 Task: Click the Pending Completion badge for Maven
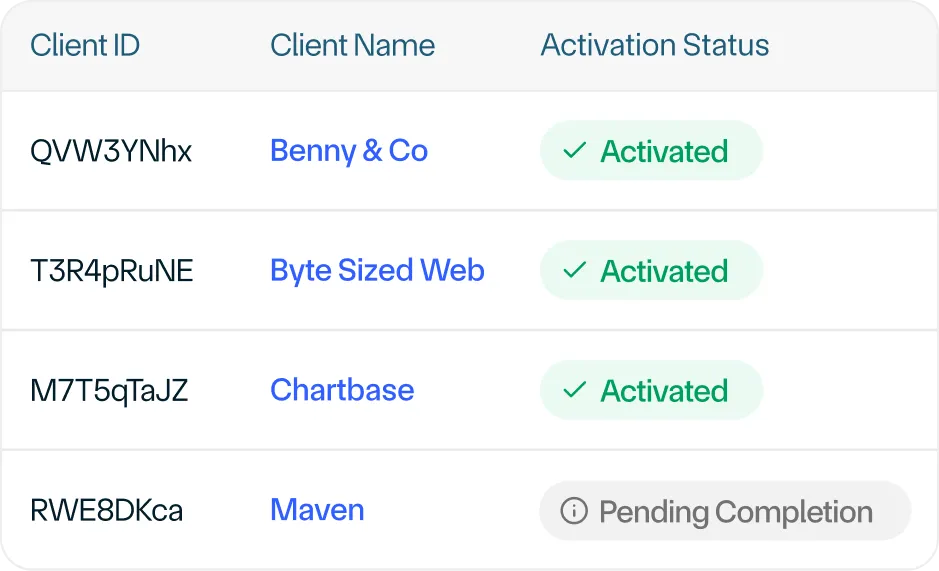(725, 511)
